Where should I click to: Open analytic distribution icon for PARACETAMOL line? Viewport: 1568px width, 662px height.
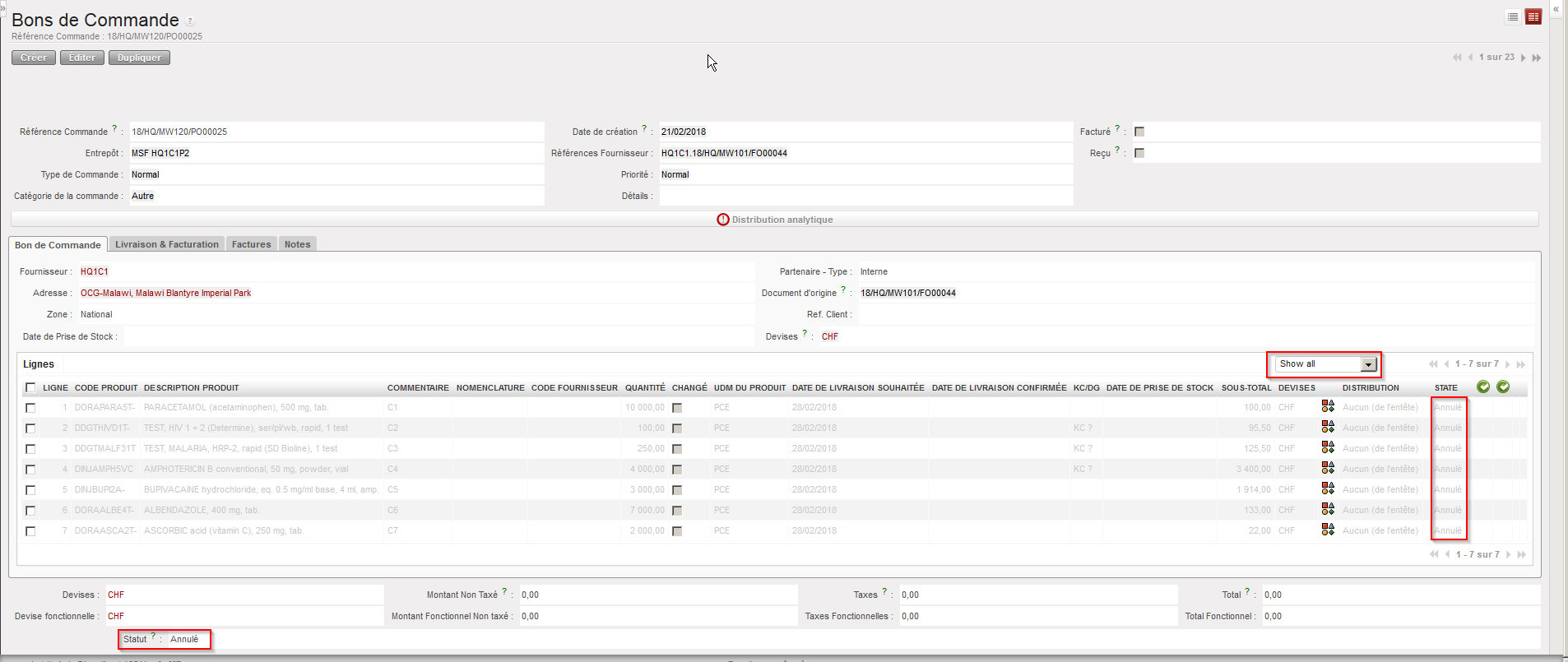coord(1328,406)
